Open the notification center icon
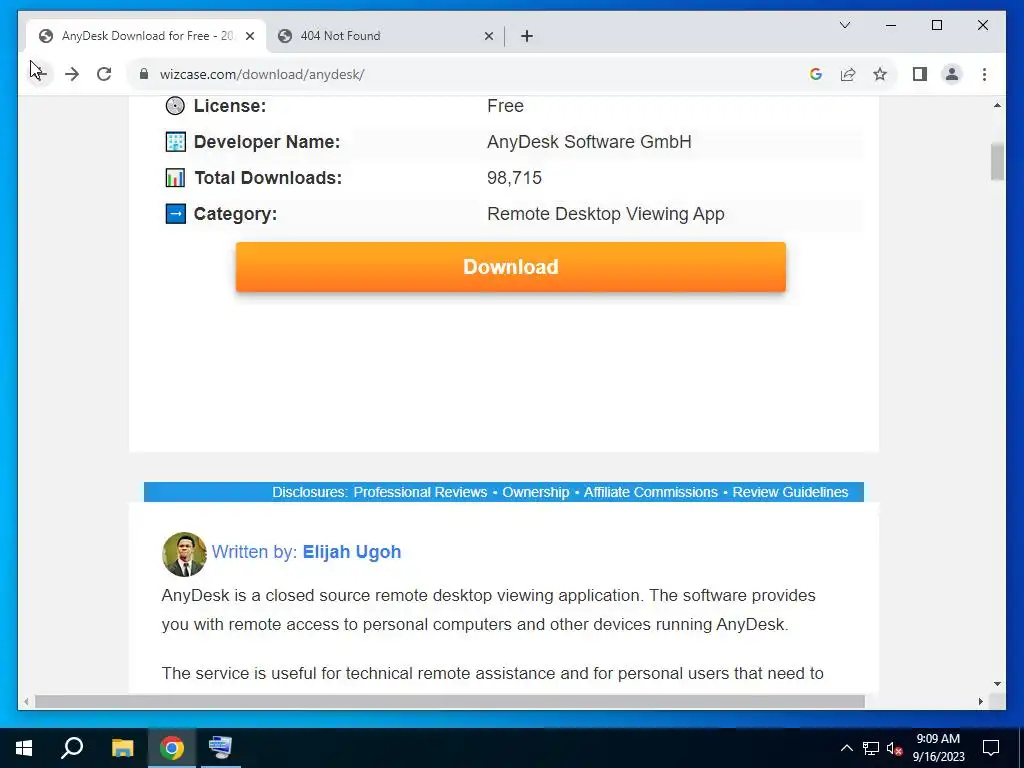The height and width of the screenshot is (768, 1024). click(x=991, y=748)
